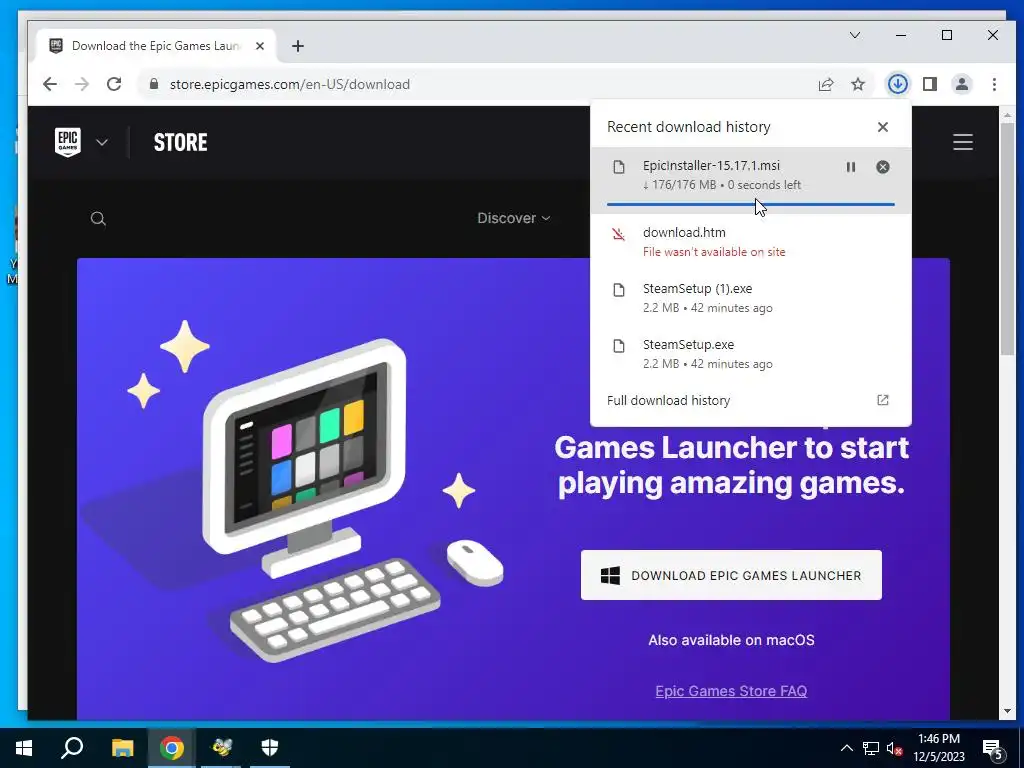Click the SteamSetup.exe file icon
The height and width of the screenshot is (768, 1024).
(618, 346)
